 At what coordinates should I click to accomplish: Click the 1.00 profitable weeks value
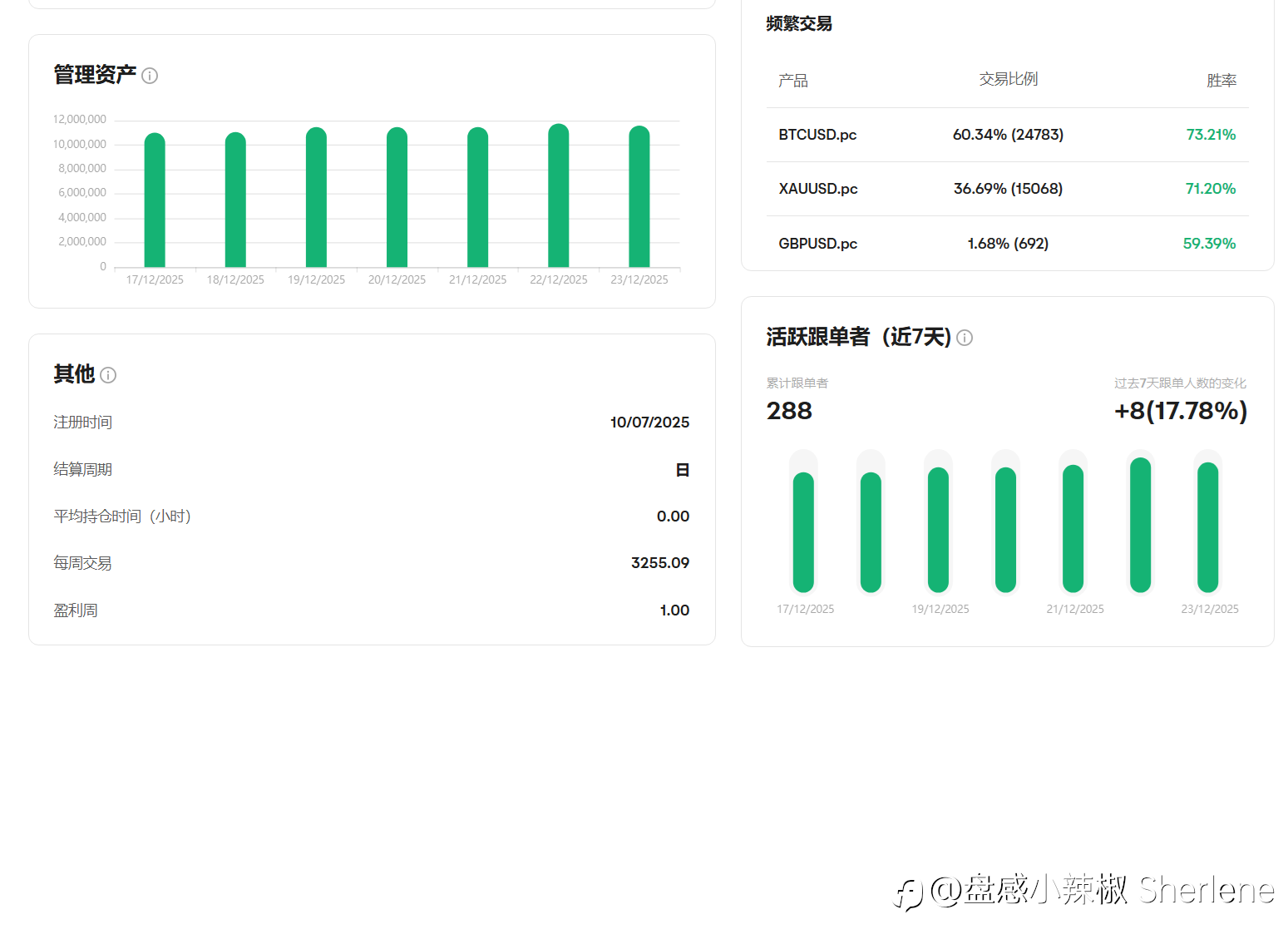click(x=675, y=610)
